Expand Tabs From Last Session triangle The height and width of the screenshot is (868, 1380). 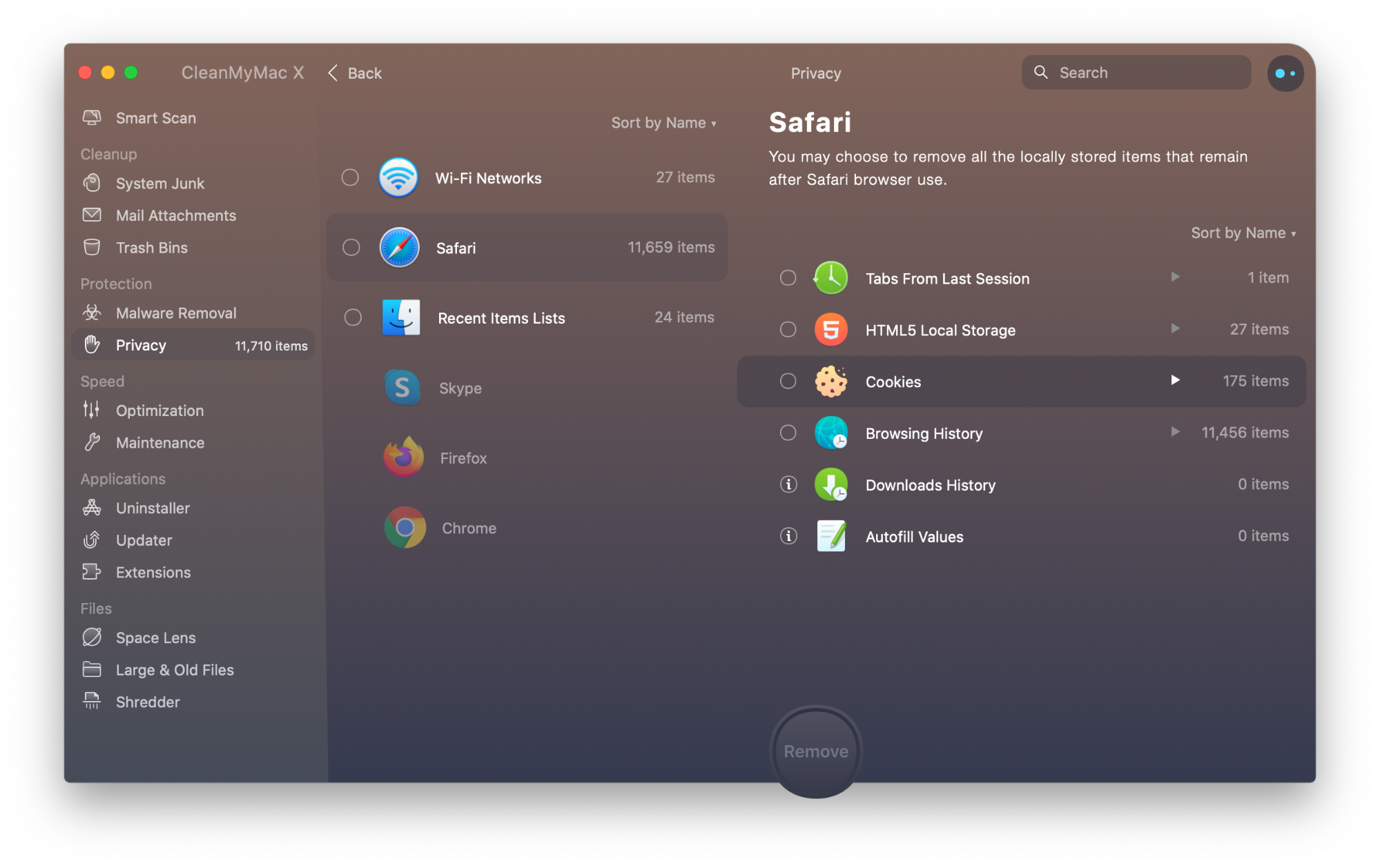[1175, 277]
